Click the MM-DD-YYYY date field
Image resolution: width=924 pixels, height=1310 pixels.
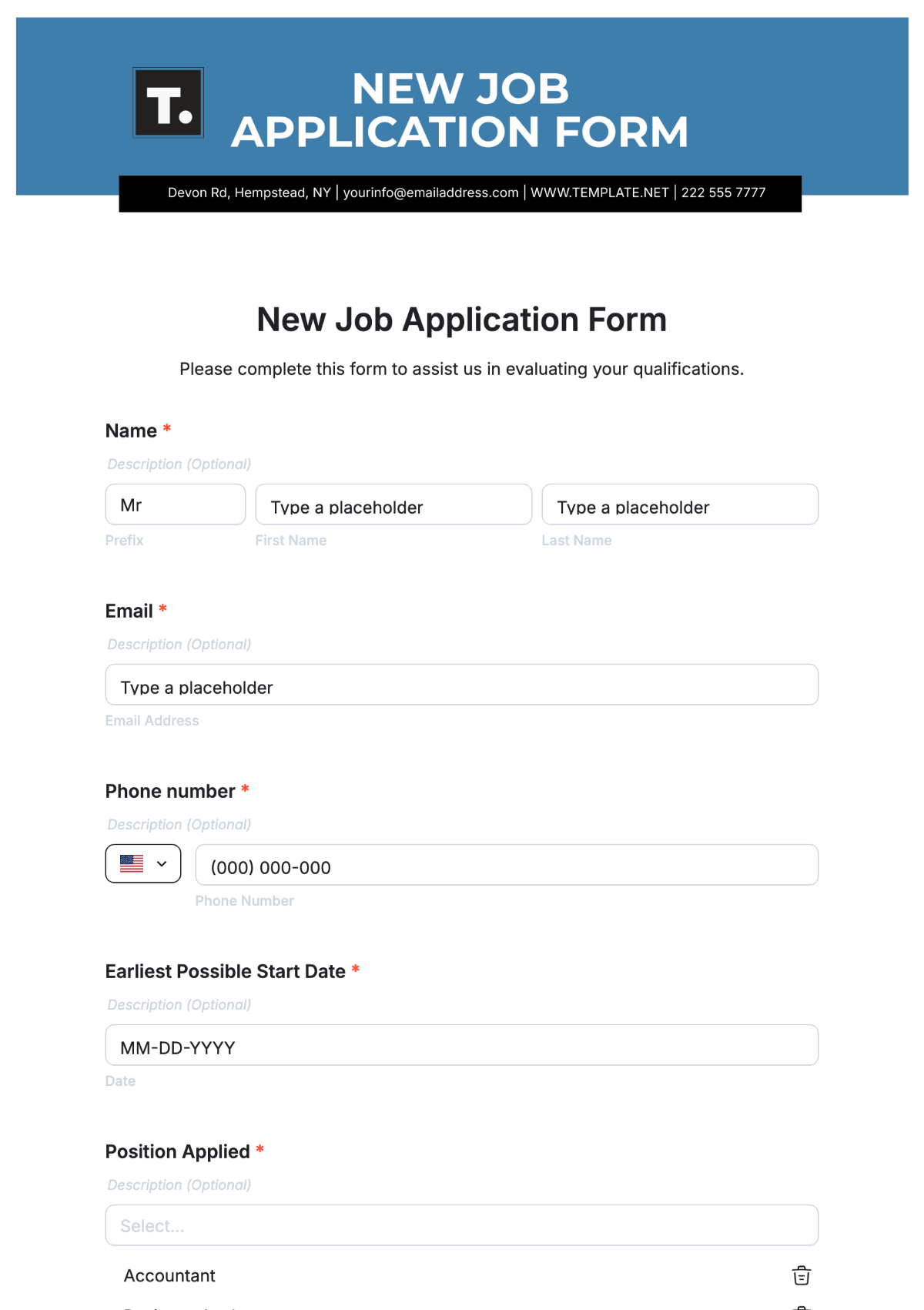tap(461, 1046)
